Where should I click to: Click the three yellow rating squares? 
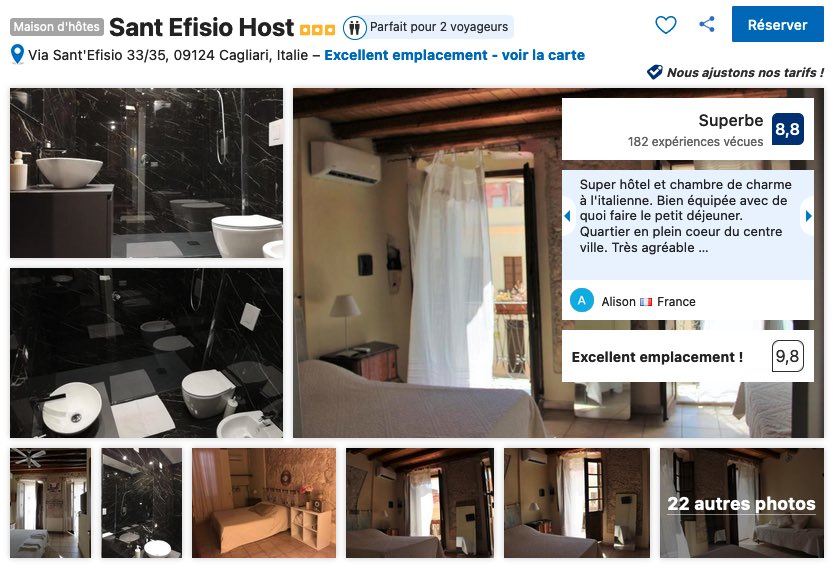pos(317,30)
